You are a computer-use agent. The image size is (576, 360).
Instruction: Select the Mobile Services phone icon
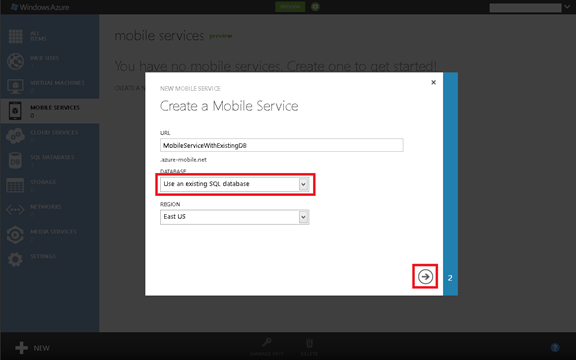tap(15, 111)
